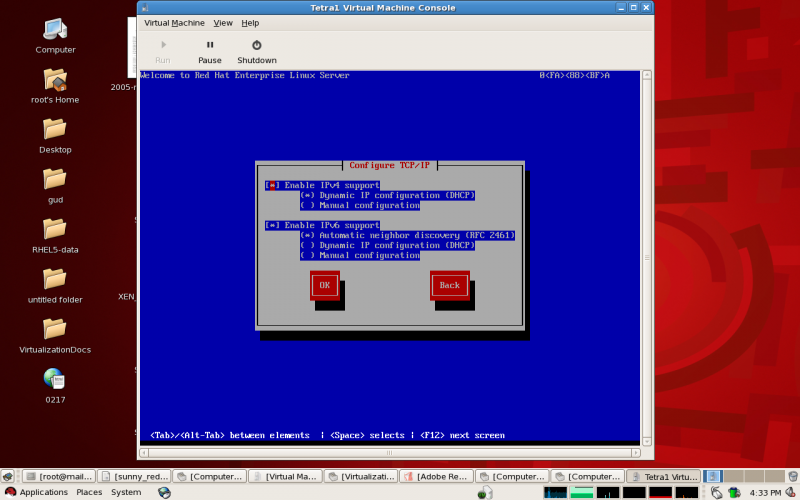The width and height of the screenshot is (800, 500).
Task: Launch the web browser globe icon
Action: (x=164, y=492)
